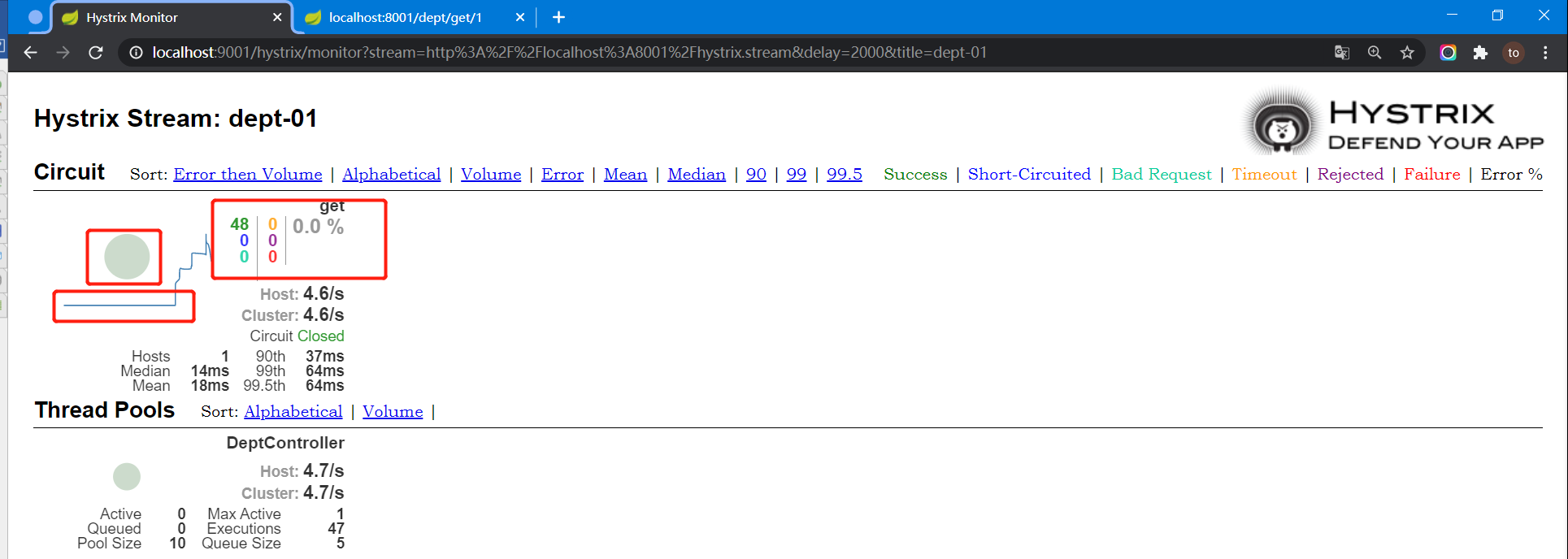Switch to the Hystrix Monitor tab
This screenshot has width=1568, height=559.
pos(171,17)
